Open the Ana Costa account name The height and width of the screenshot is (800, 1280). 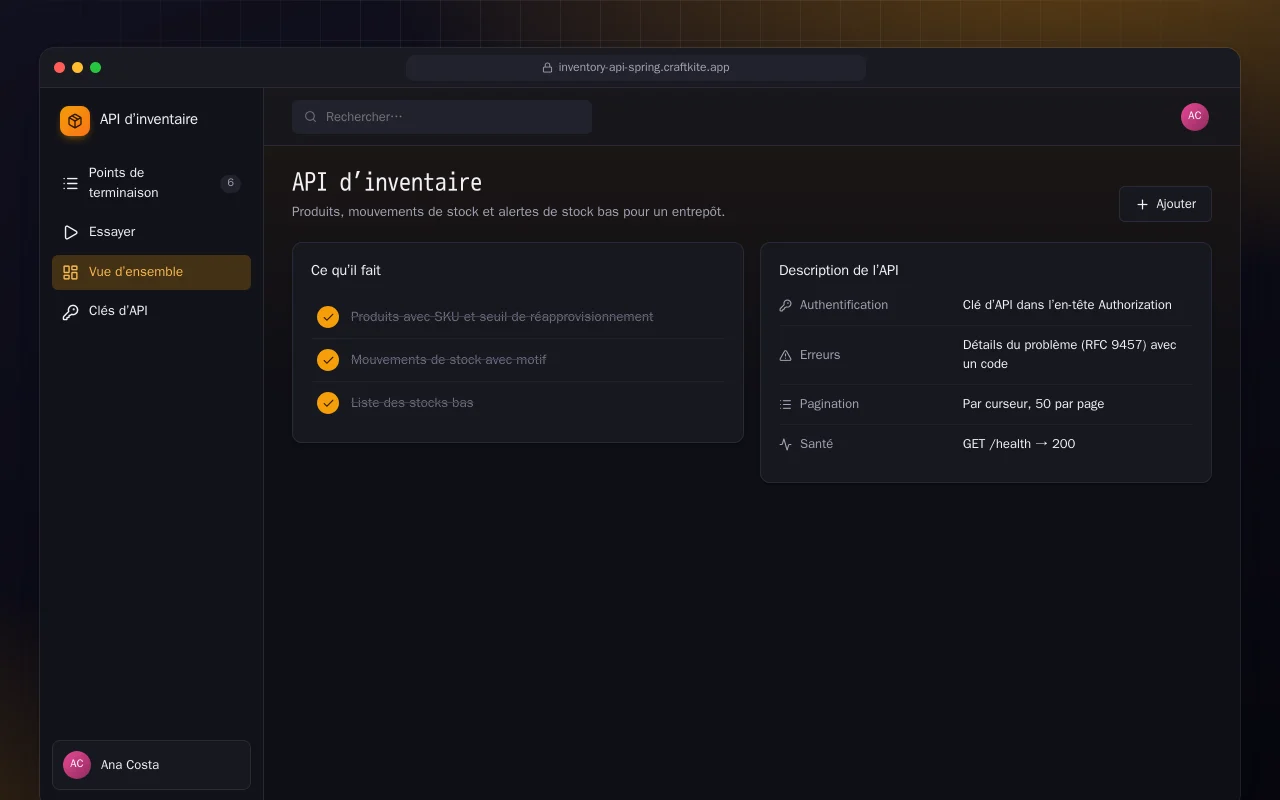tap(130, 765)
